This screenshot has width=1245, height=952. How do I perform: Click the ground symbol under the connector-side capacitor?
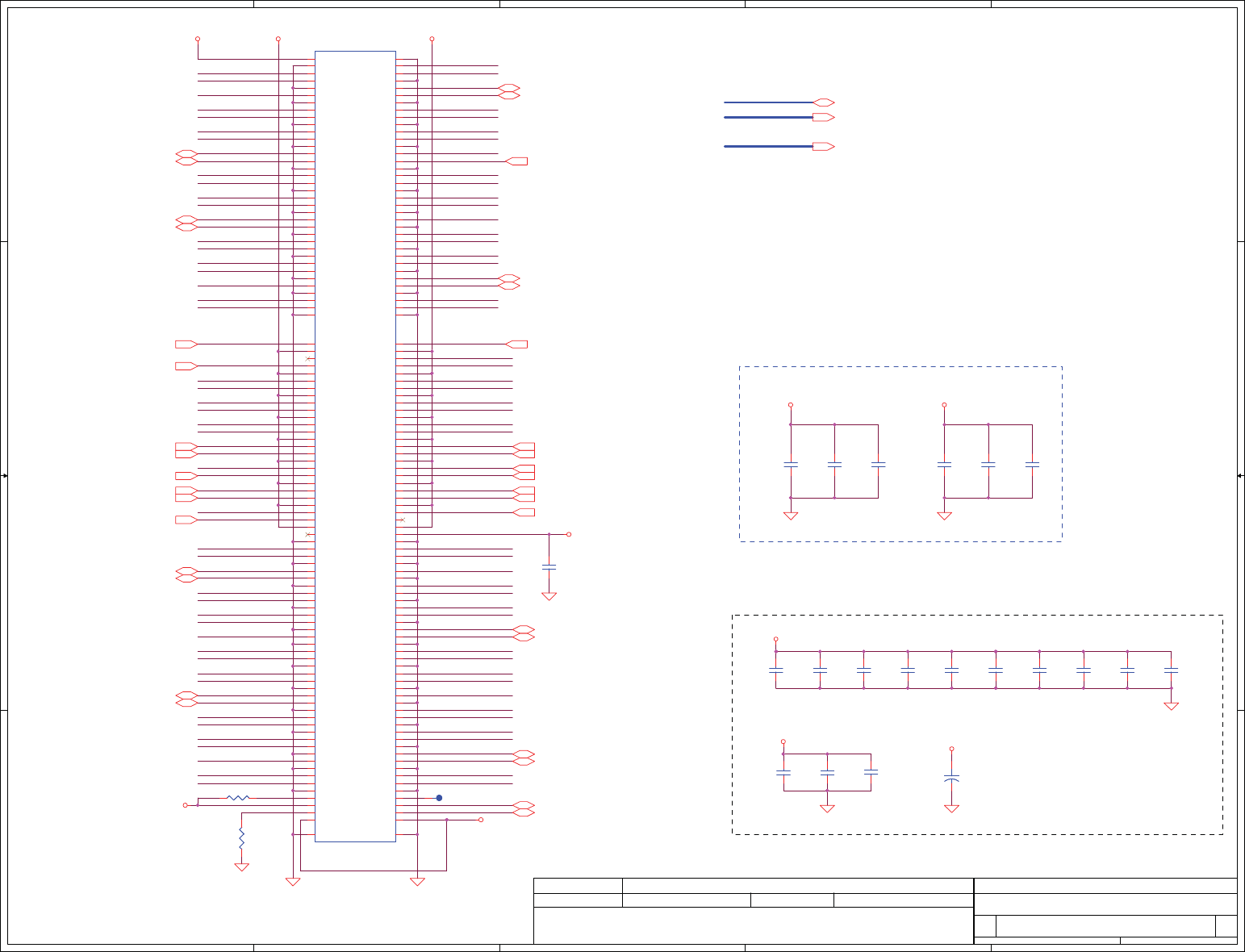click(x=549, y=596)
